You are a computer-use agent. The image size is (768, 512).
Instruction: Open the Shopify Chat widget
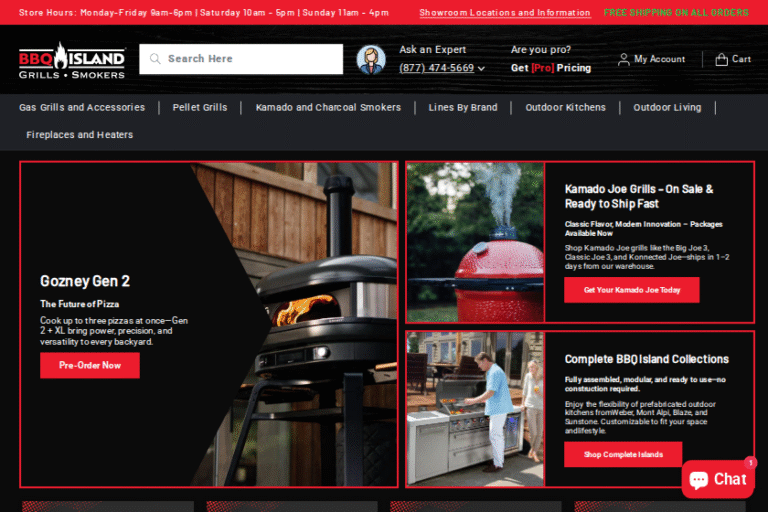[x=718, y=479]
